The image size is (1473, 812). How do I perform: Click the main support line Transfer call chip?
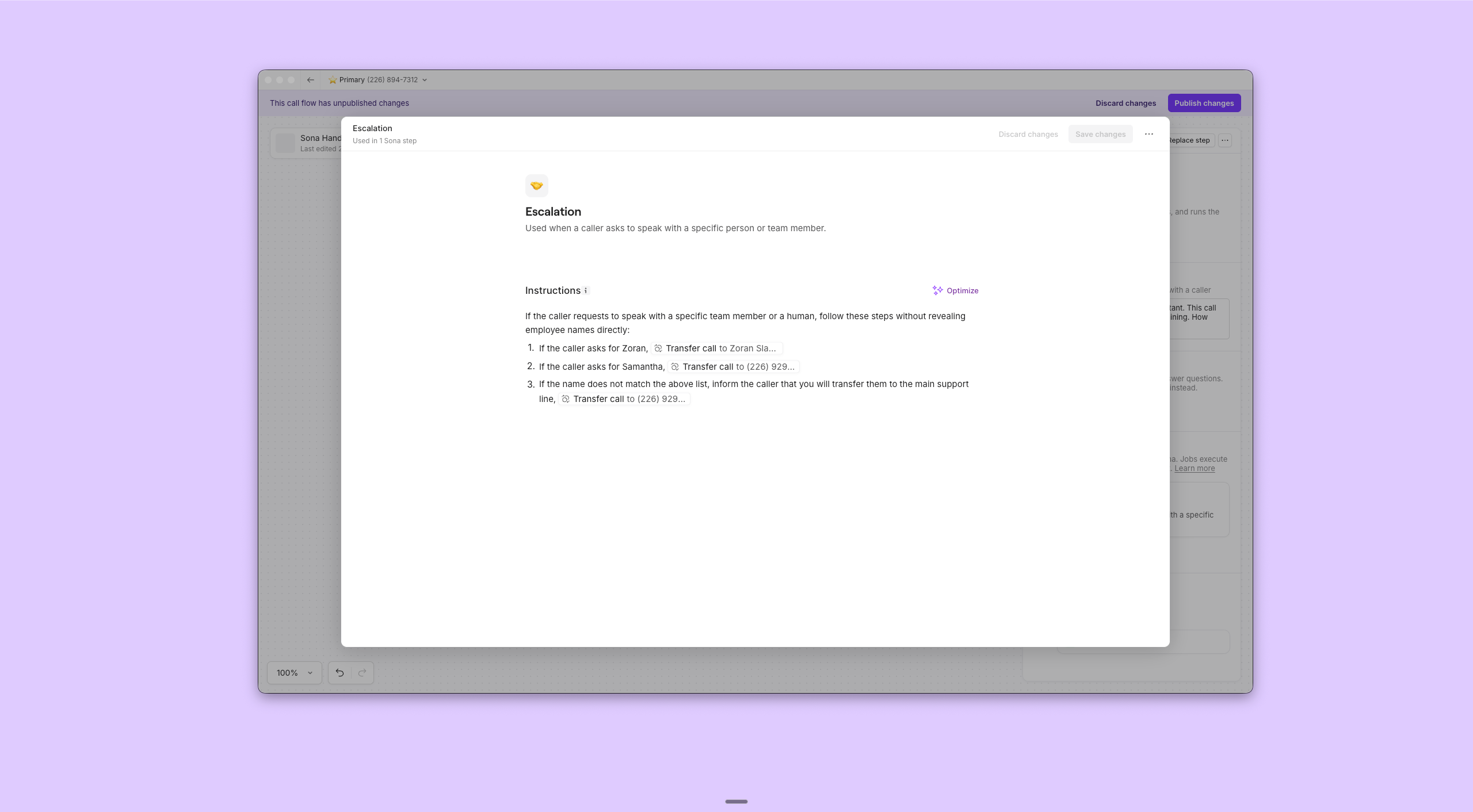pyautogui.click(x=624, y=399)
